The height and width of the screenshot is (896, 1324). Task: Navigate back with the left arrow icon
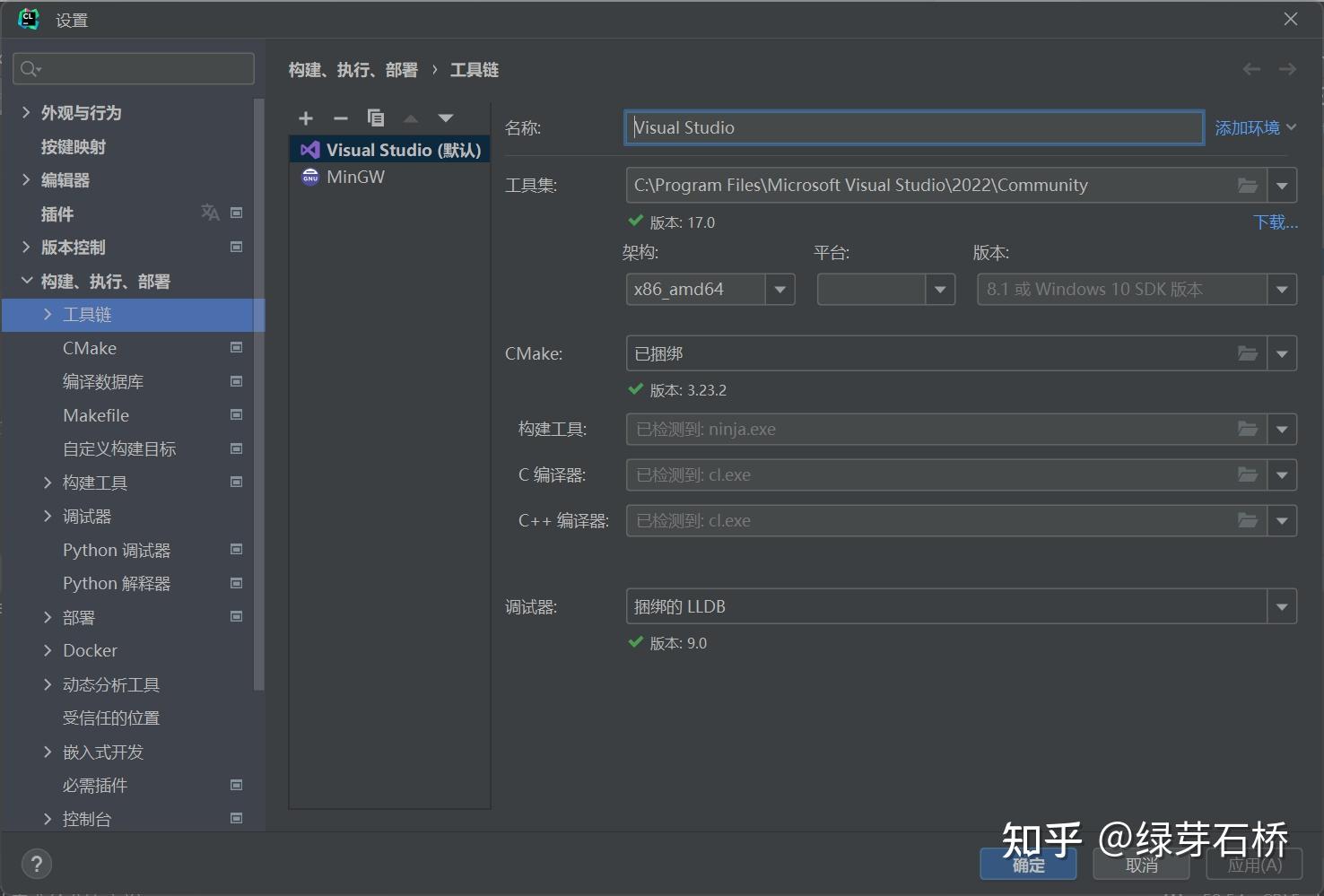tap(1251, 69)
